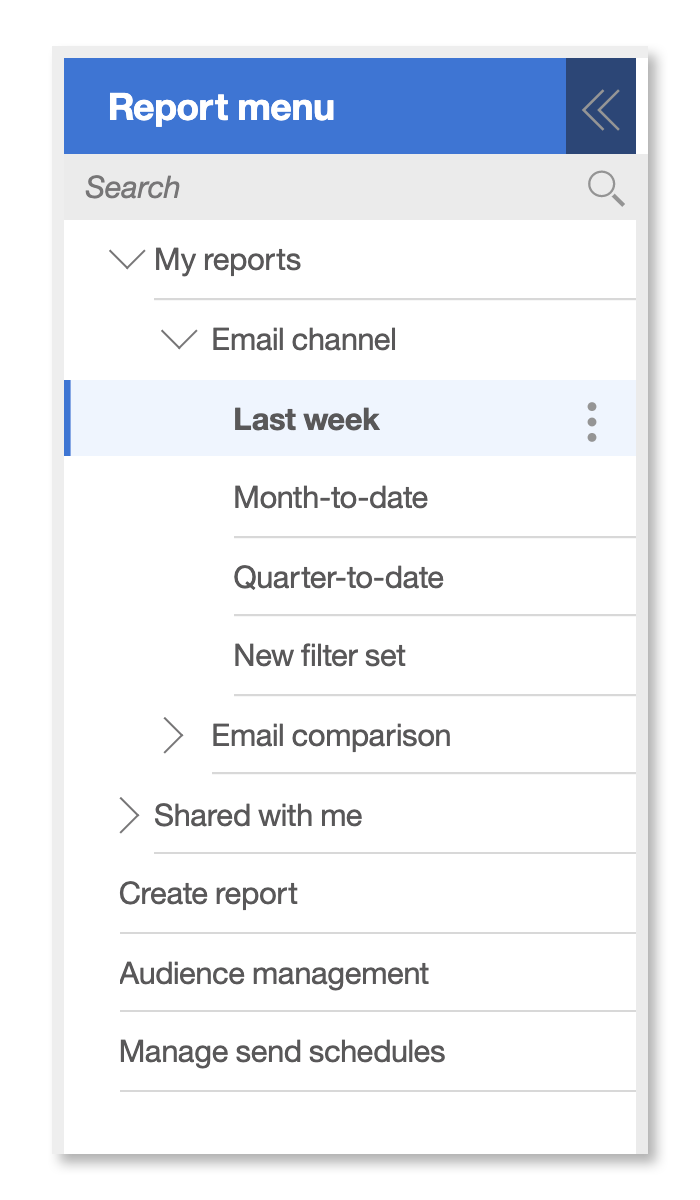Open the Month-to-date report
The image size is (700, 1200).
[331, 497]
